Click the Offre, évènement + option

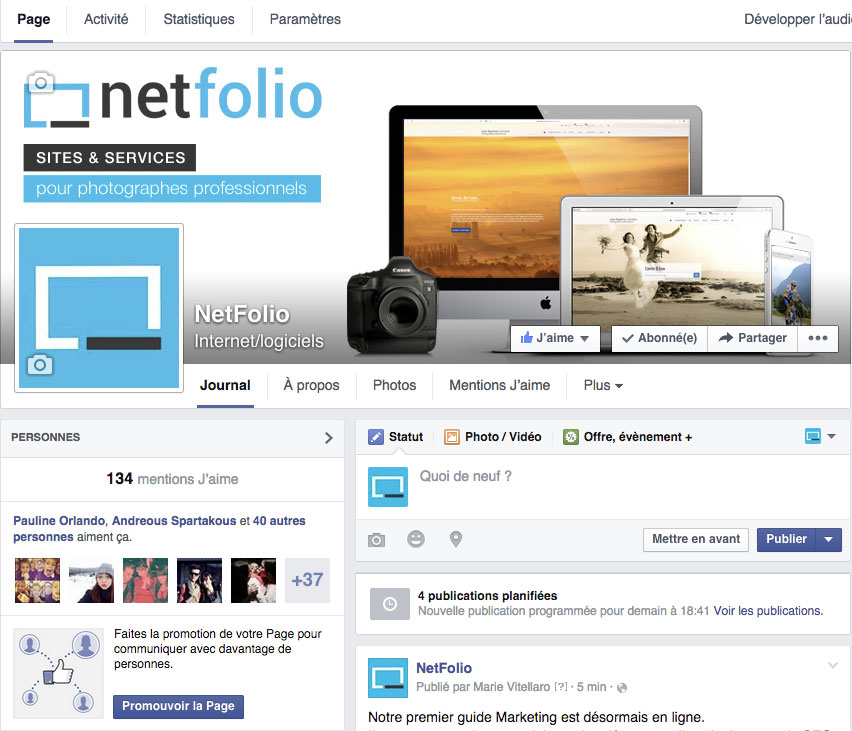pyautogui.click(x=628, y=437)
